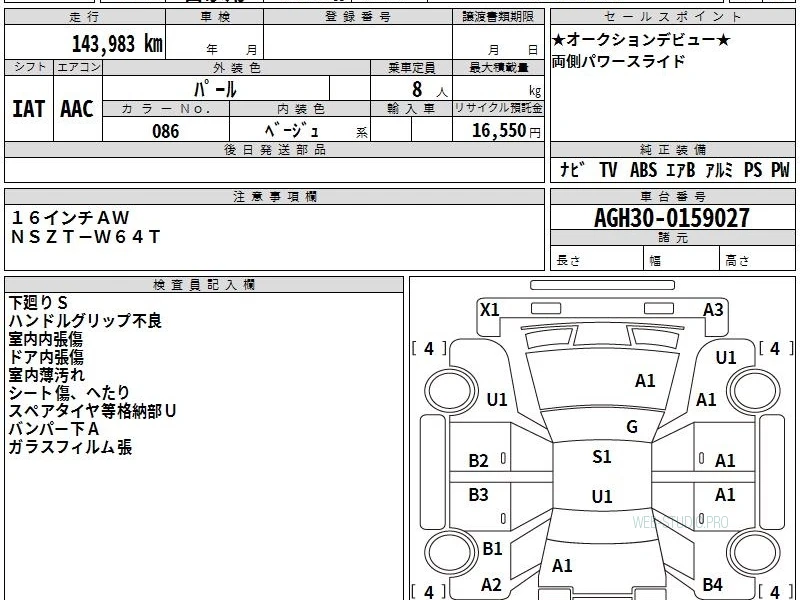Select the B3 mark on door
This screenshot has width=800, height=600.
point(479,494)
